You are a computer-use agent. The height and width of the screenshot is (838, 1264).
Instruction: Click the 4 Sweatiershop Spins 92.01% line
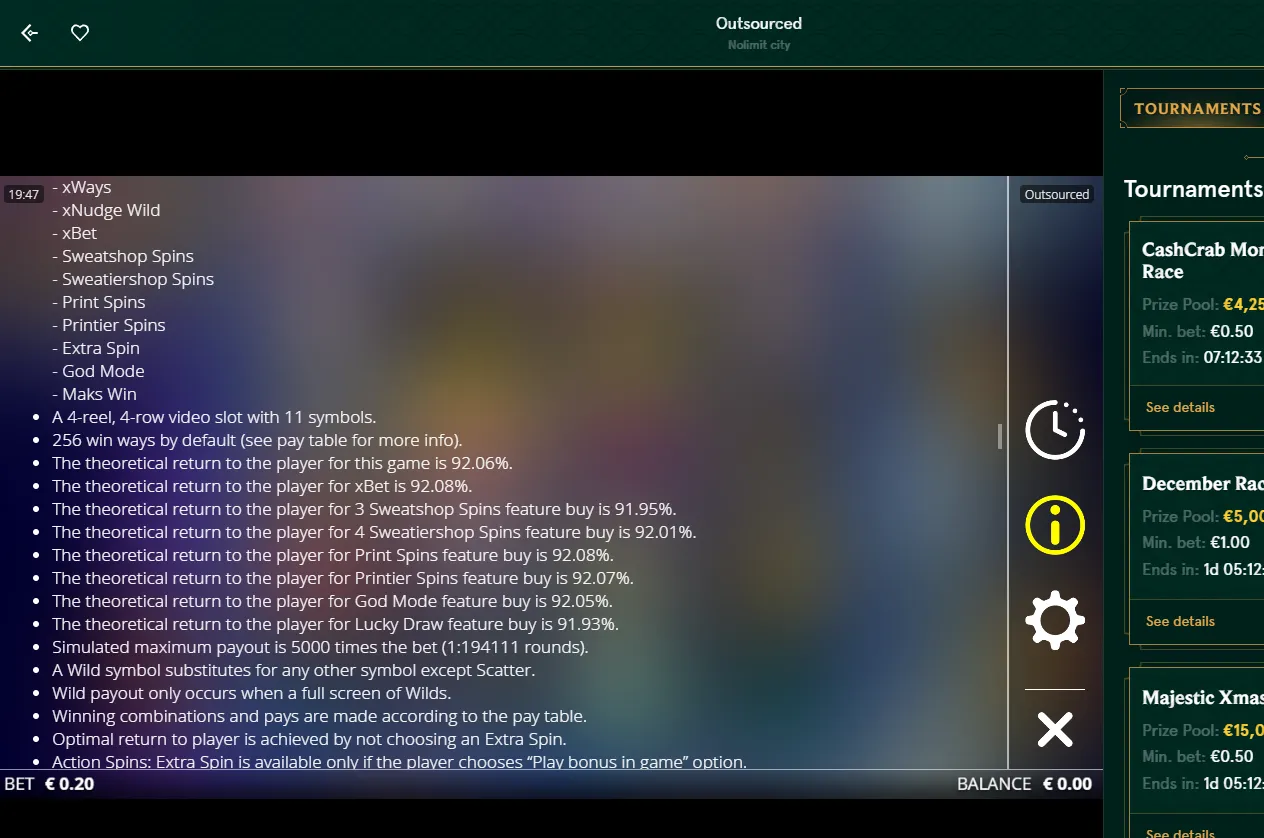coord(374,532)
